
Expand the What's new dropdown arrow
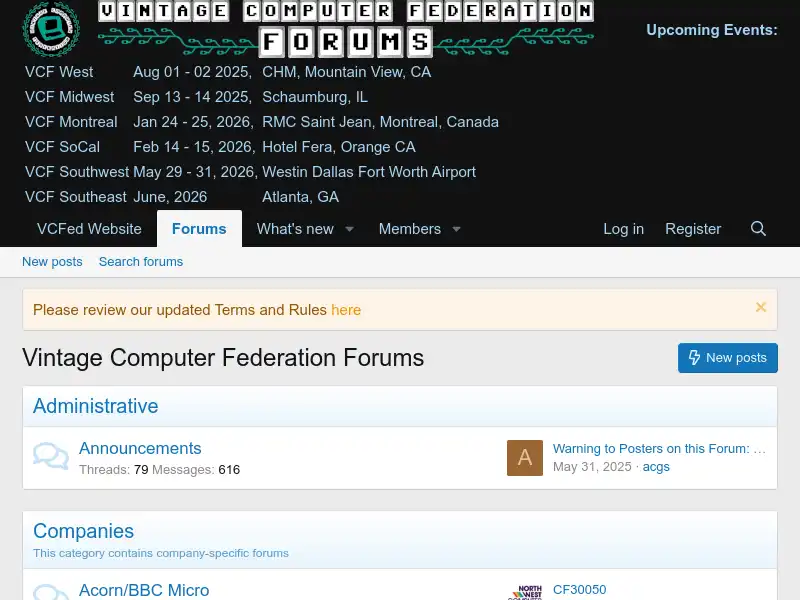point(349,229)
